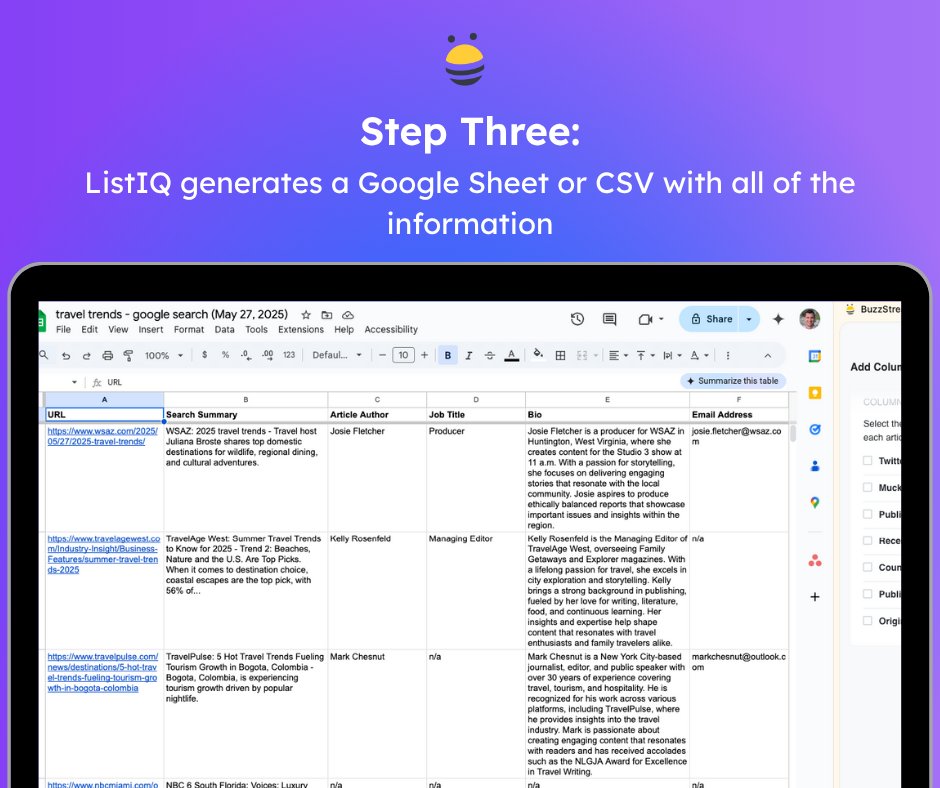
Task: Decrease decimal places
Action: 246,355
